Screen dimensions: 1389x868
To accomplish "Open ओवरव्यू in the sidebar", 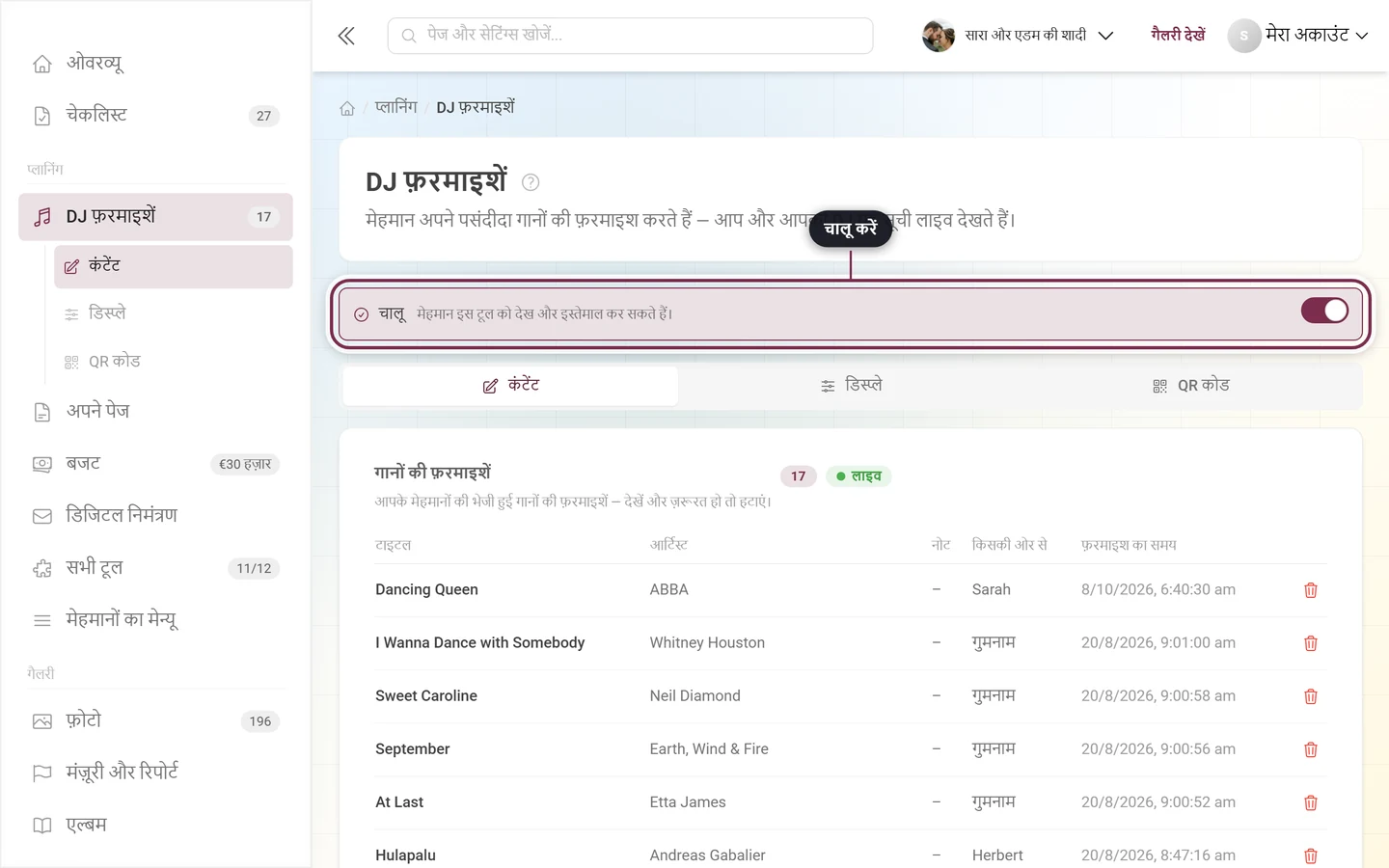I will (x=155, y=64).
